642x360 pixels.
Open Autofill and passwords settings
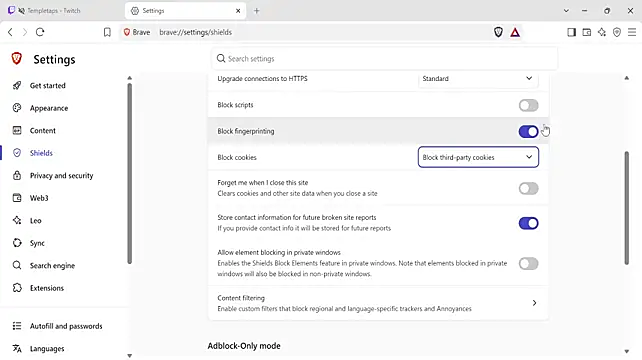(66, 326)
